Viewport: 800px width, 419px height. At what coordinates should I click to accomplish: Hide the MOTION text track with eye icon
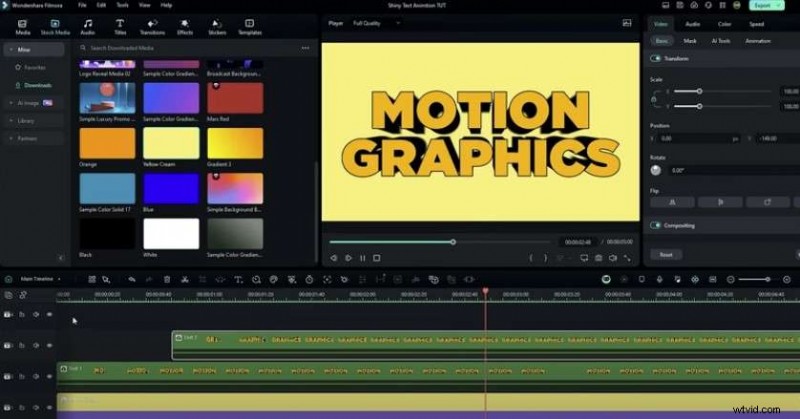tap(49, 377)
